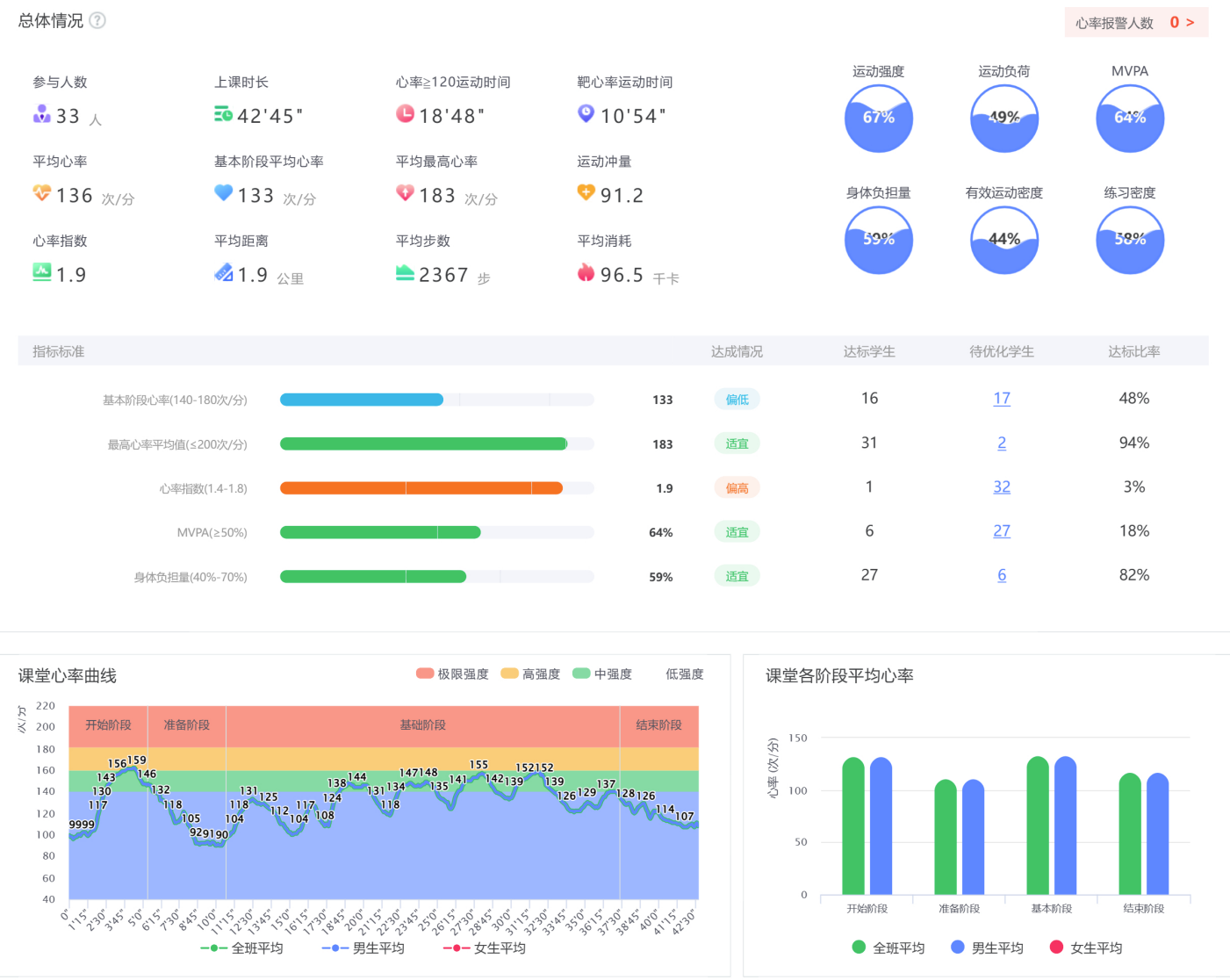Open the 心率报警人数 alert list
Screen dimensions: 1230x980
[x=1136, y=23]
